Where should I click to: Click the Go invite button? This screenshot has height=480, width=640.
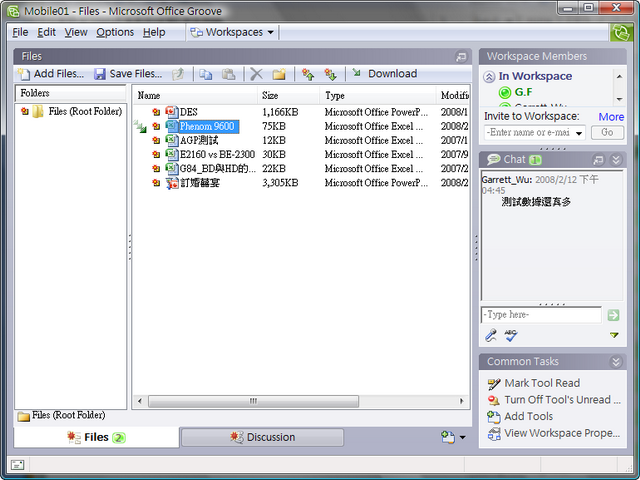pyautogui.click(x=607, y=132)
